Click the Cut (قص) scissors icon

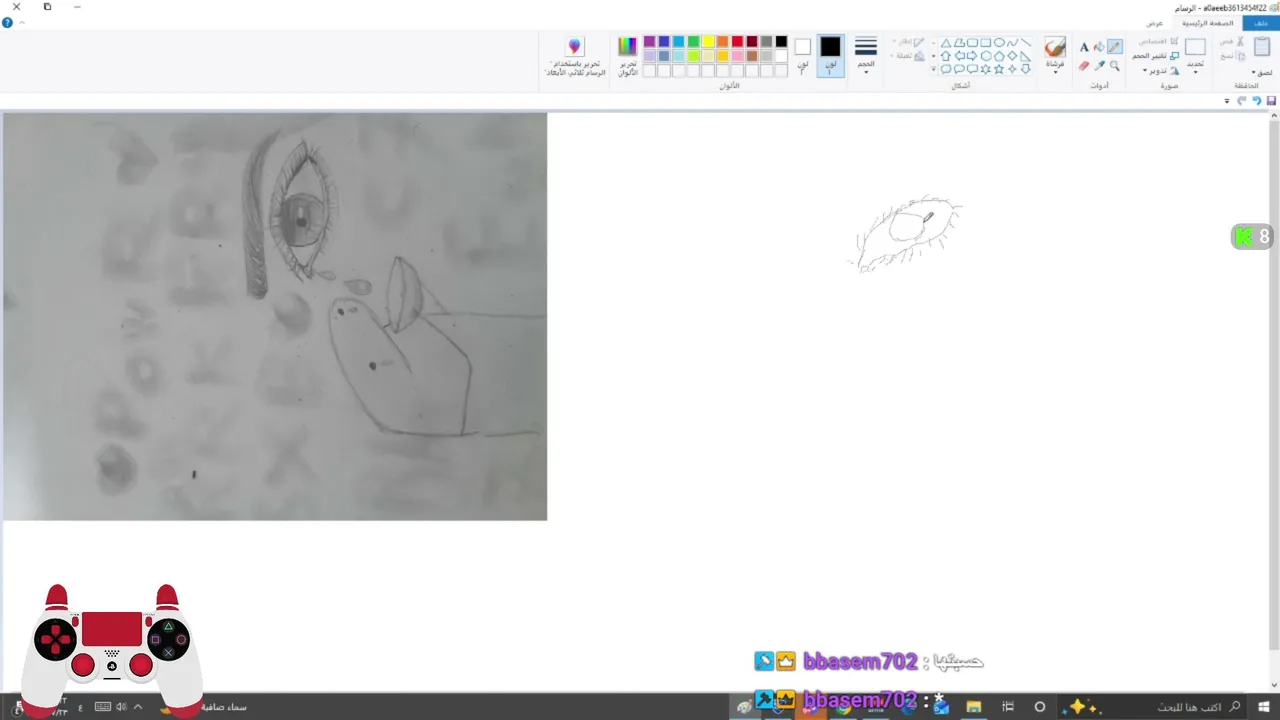1241,41
